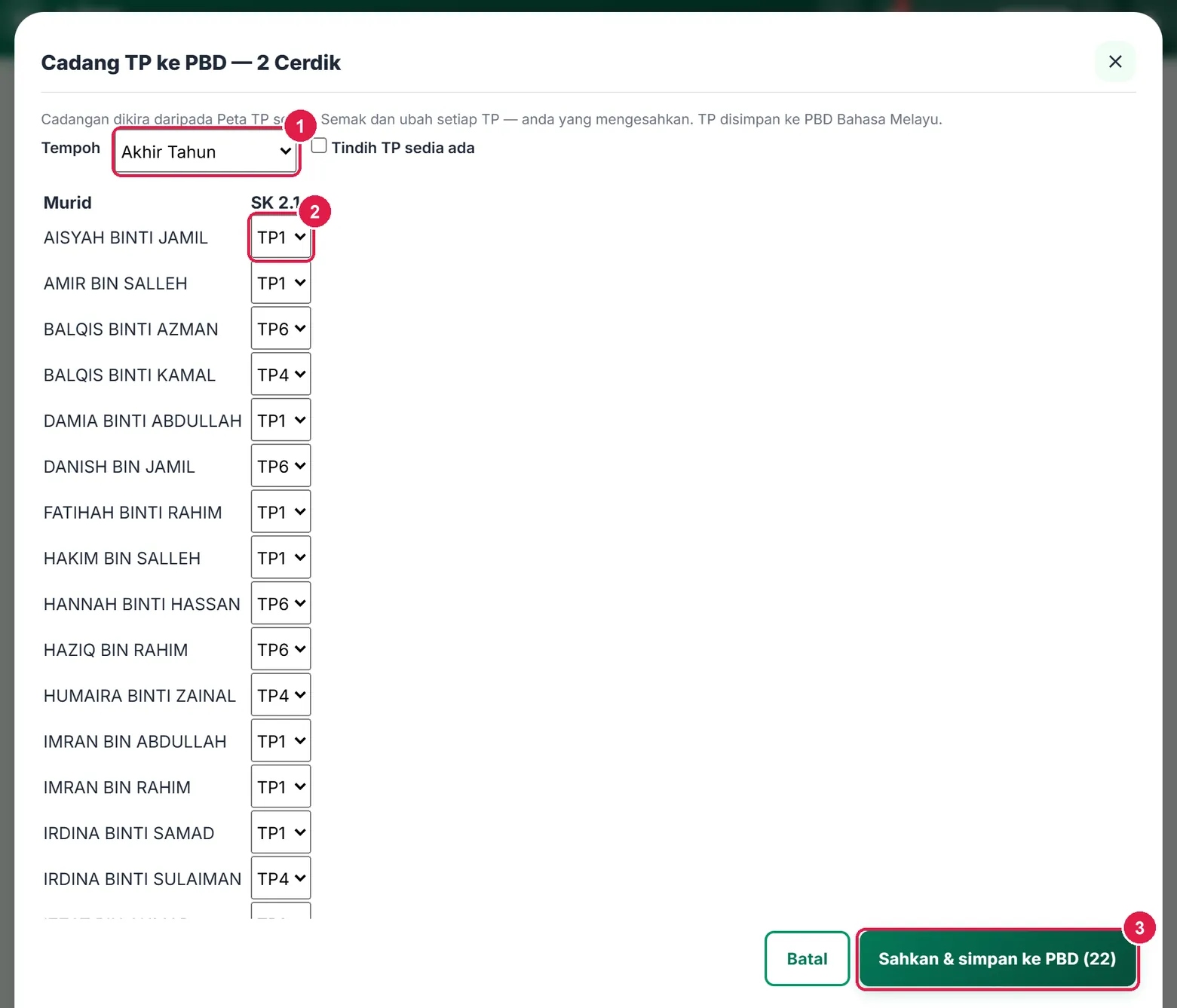Open the Tempoh dropdown showing Akhir Tahun
The width and height of the screenshot is (1177, 1008).
[x=206, y=152]
